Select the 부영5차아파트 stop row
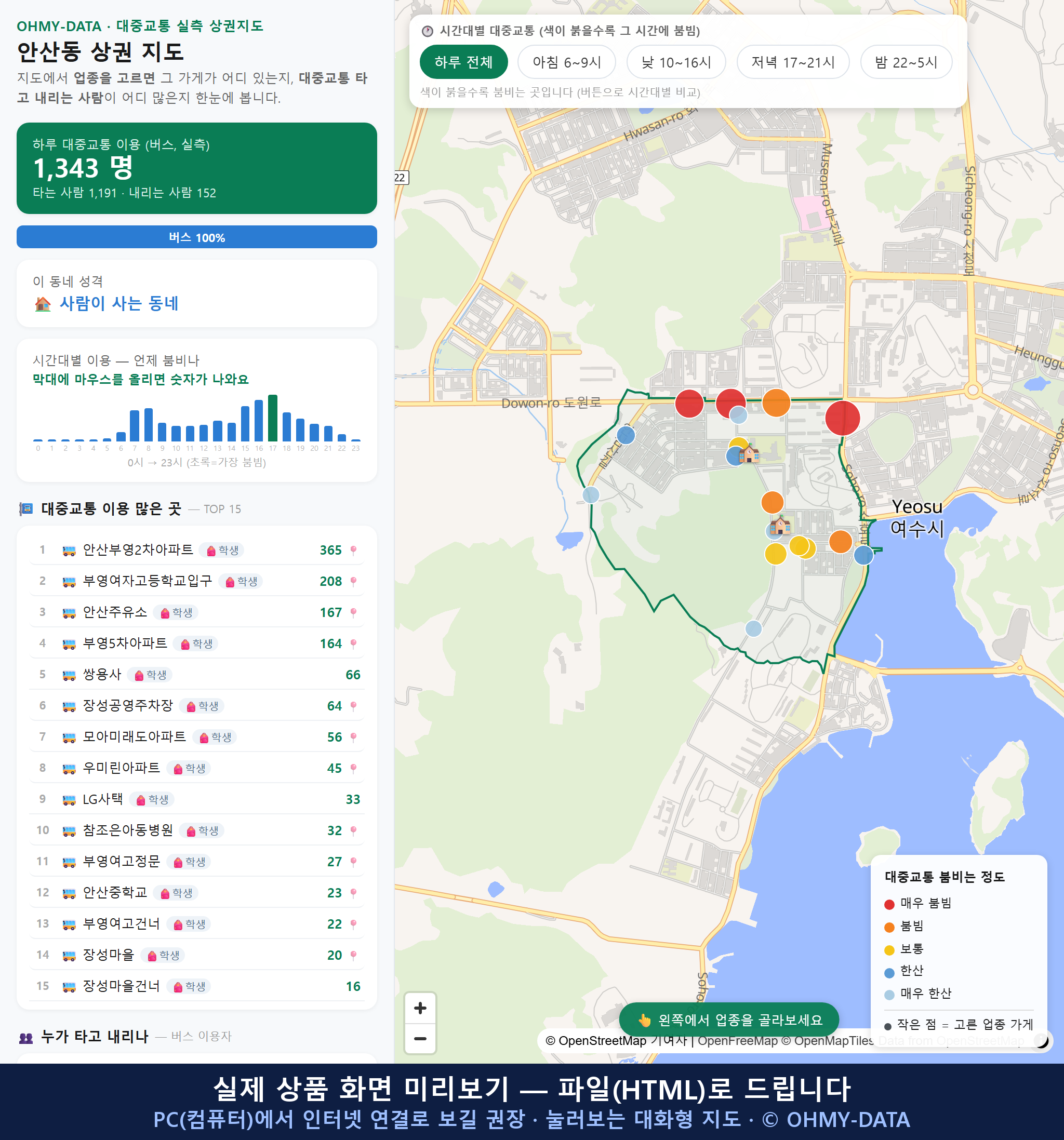Viewport: 1064px width, 1140px height. [197, 643]
